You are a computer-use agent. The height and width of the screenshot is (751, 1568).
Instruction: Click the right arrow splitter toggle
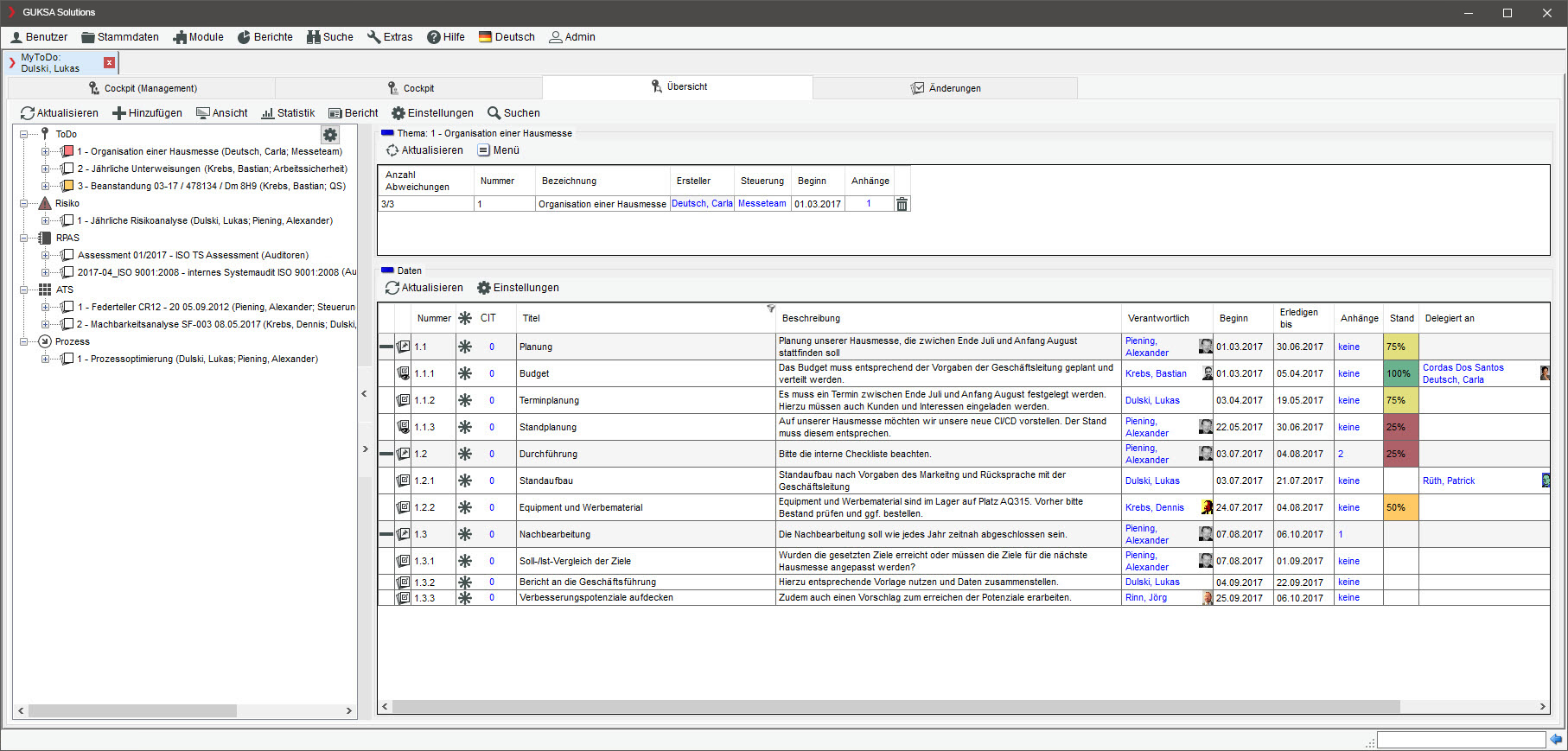(365, 449)
